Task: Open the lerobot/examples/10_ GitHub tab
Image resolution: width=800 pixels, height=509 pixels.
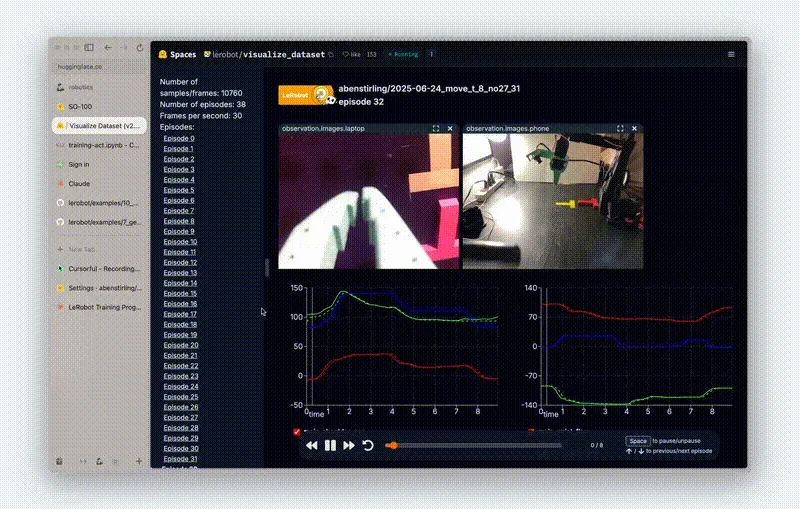Action: click(x=99, y=203)
